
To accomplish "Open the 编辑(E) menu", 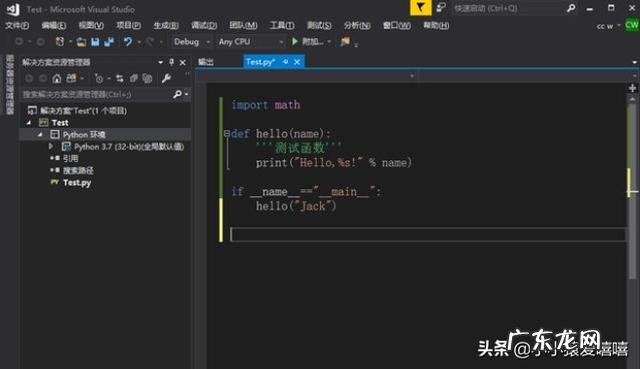I will 54,26.
